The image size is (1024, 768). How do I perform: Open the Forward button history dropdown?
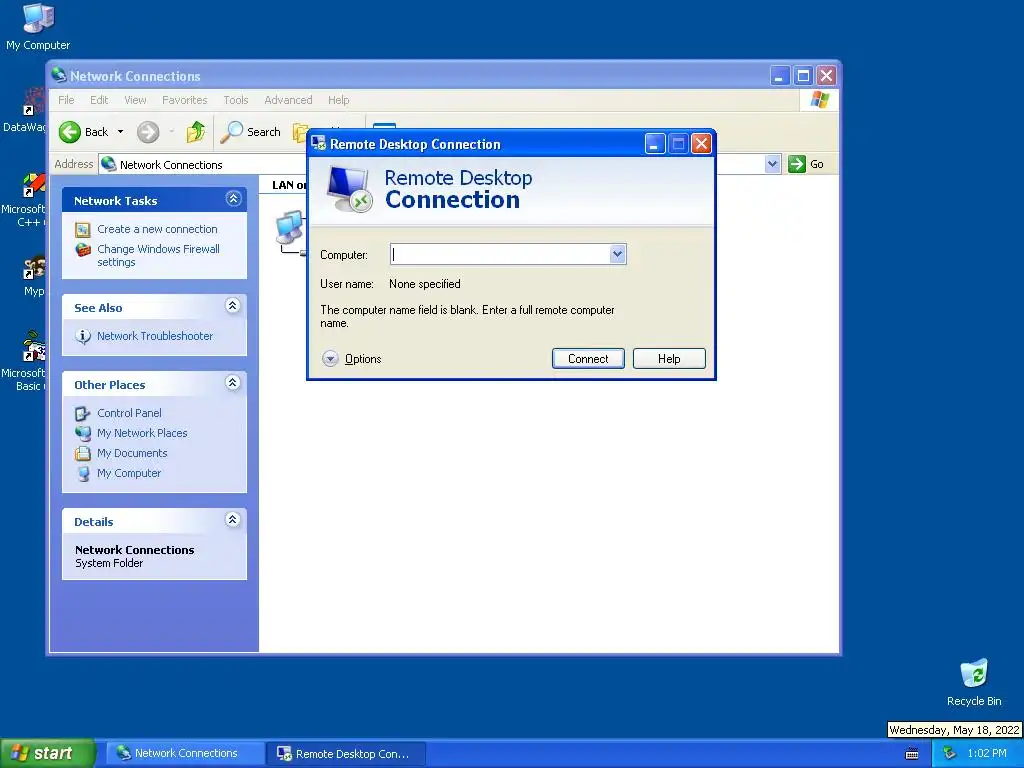coord(172,132)
